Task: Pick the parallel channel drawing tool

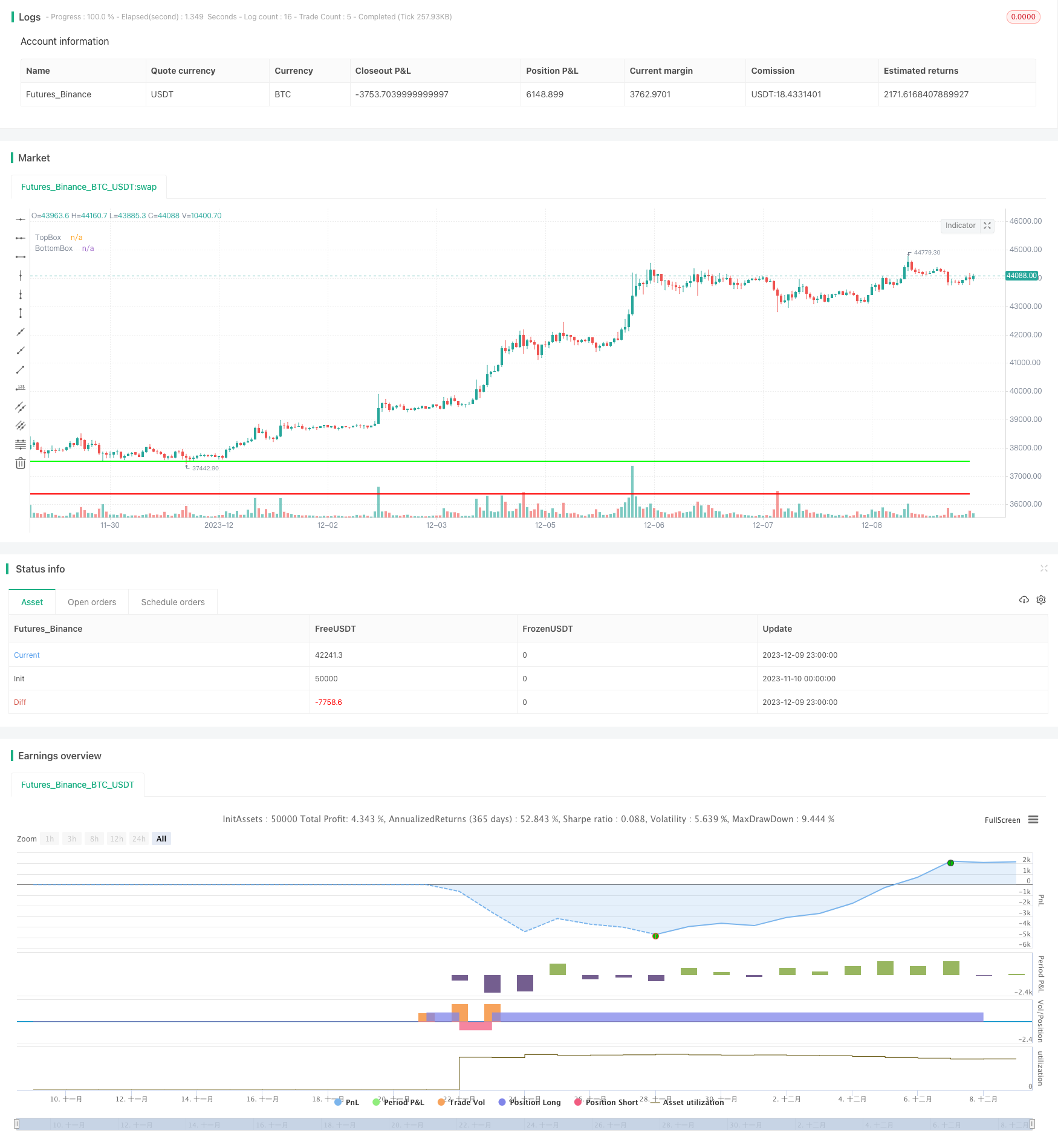Action: pos(21,407)
